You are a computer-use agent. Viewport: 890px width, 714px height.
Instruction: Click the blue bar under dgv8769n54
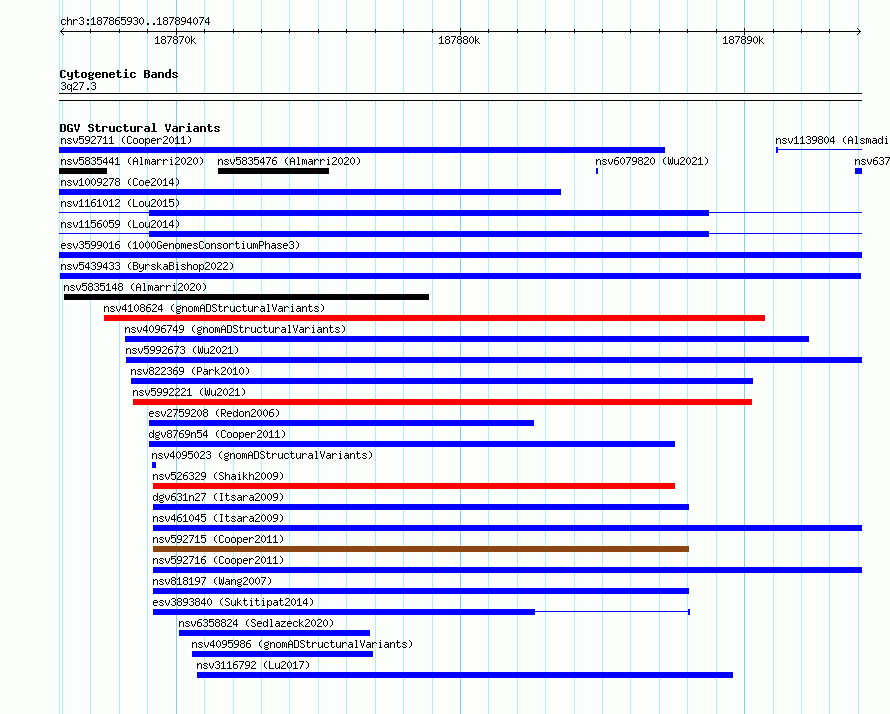point(412,444)
